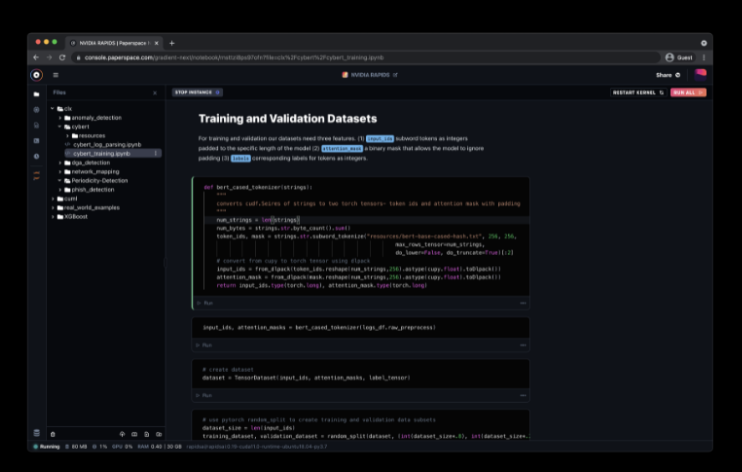This screenshot has width=742, height=472.
Task: Click the edit icon next to NVIDIA RAPIDS title
Action: point(395,75)
